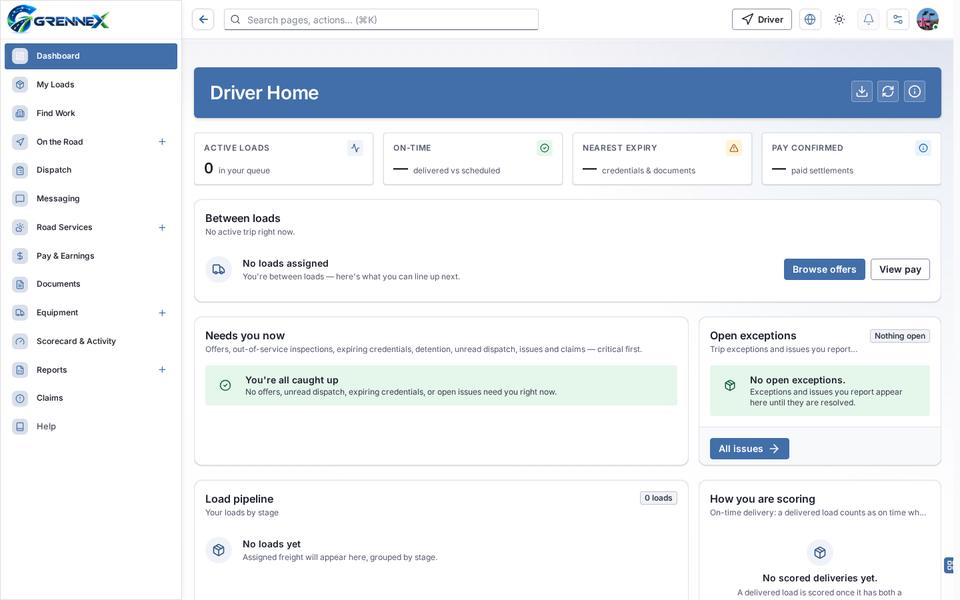Click the No scored deliveries box icon
Viewport: 960px width, 600px height.
(x=820, y=553)
